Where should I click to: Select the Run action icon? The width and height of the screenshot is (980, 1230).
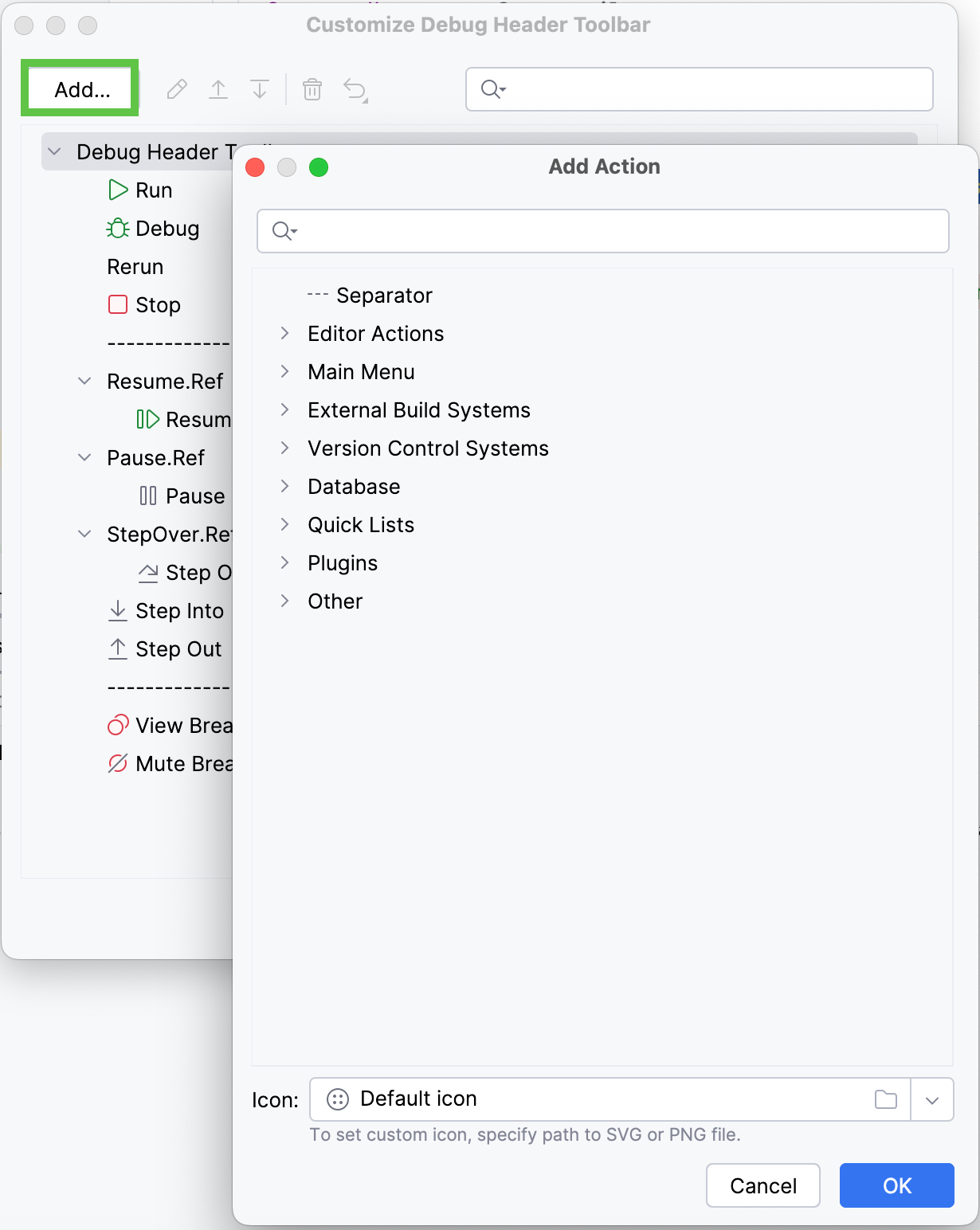[x=117, y=190]
